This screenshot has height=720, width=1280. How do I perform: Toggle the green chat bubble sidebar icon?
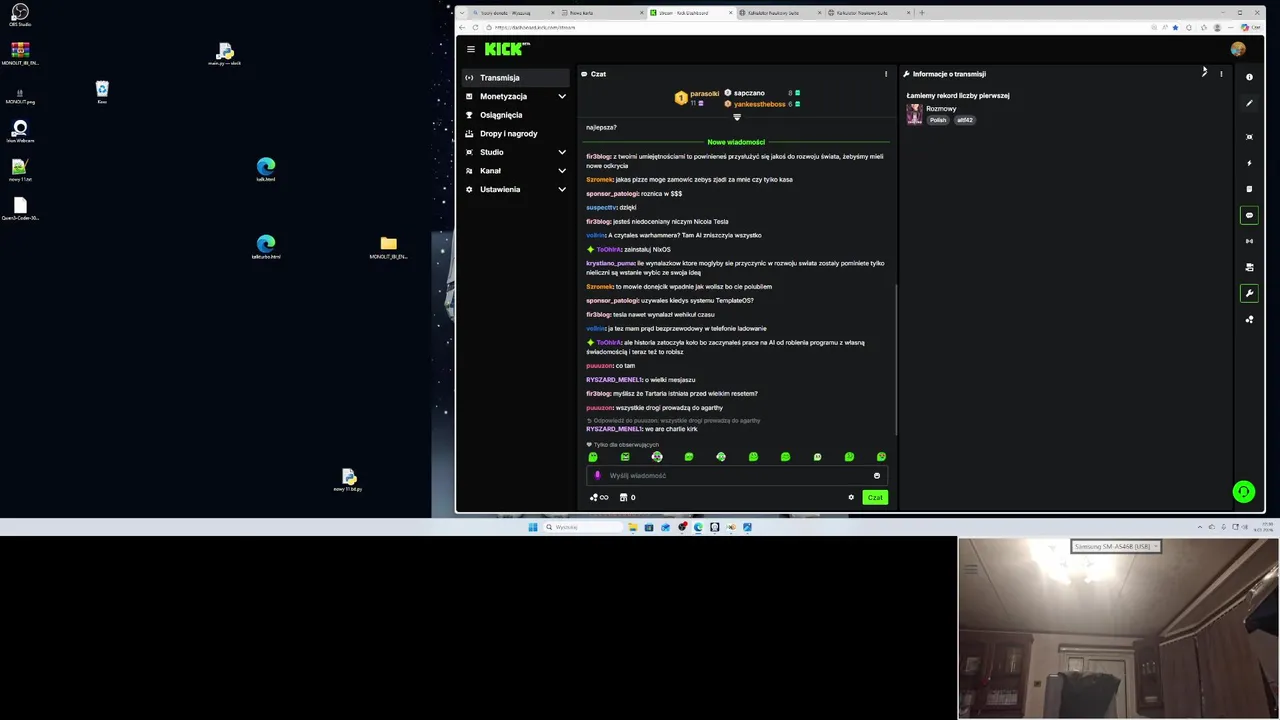tap(1249, 215)
